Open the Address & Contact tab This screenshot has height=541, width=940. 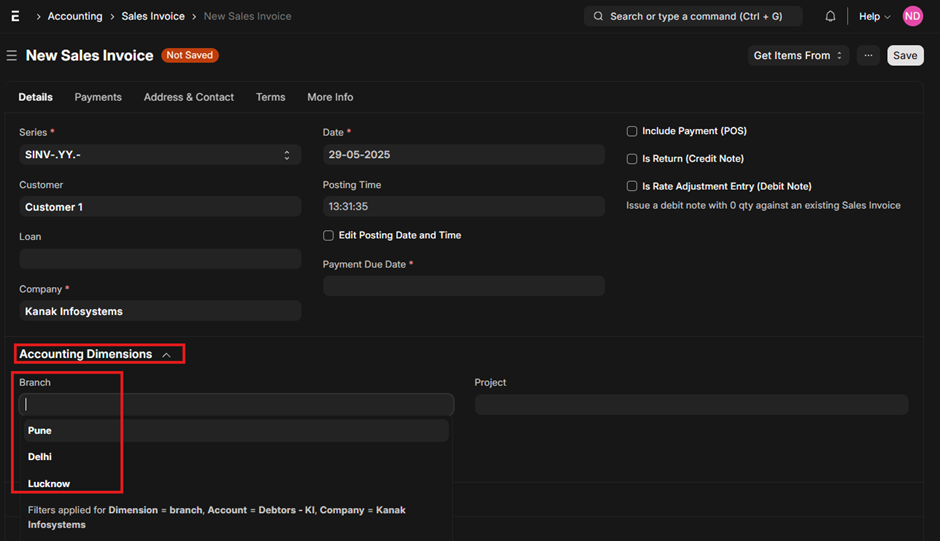pos(189,97)
